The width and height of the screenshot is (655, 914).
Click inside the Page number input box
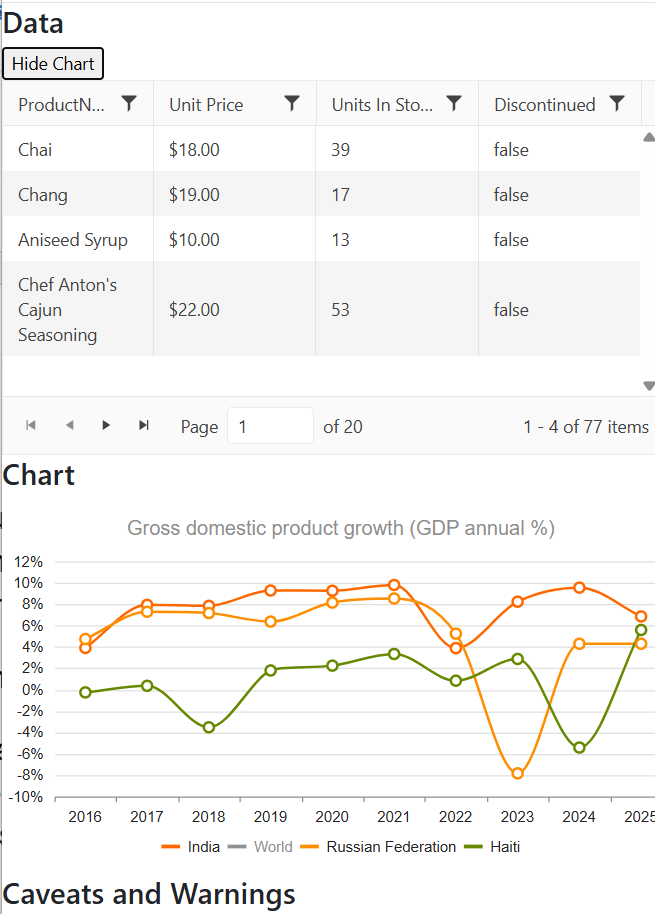point(270,425)
